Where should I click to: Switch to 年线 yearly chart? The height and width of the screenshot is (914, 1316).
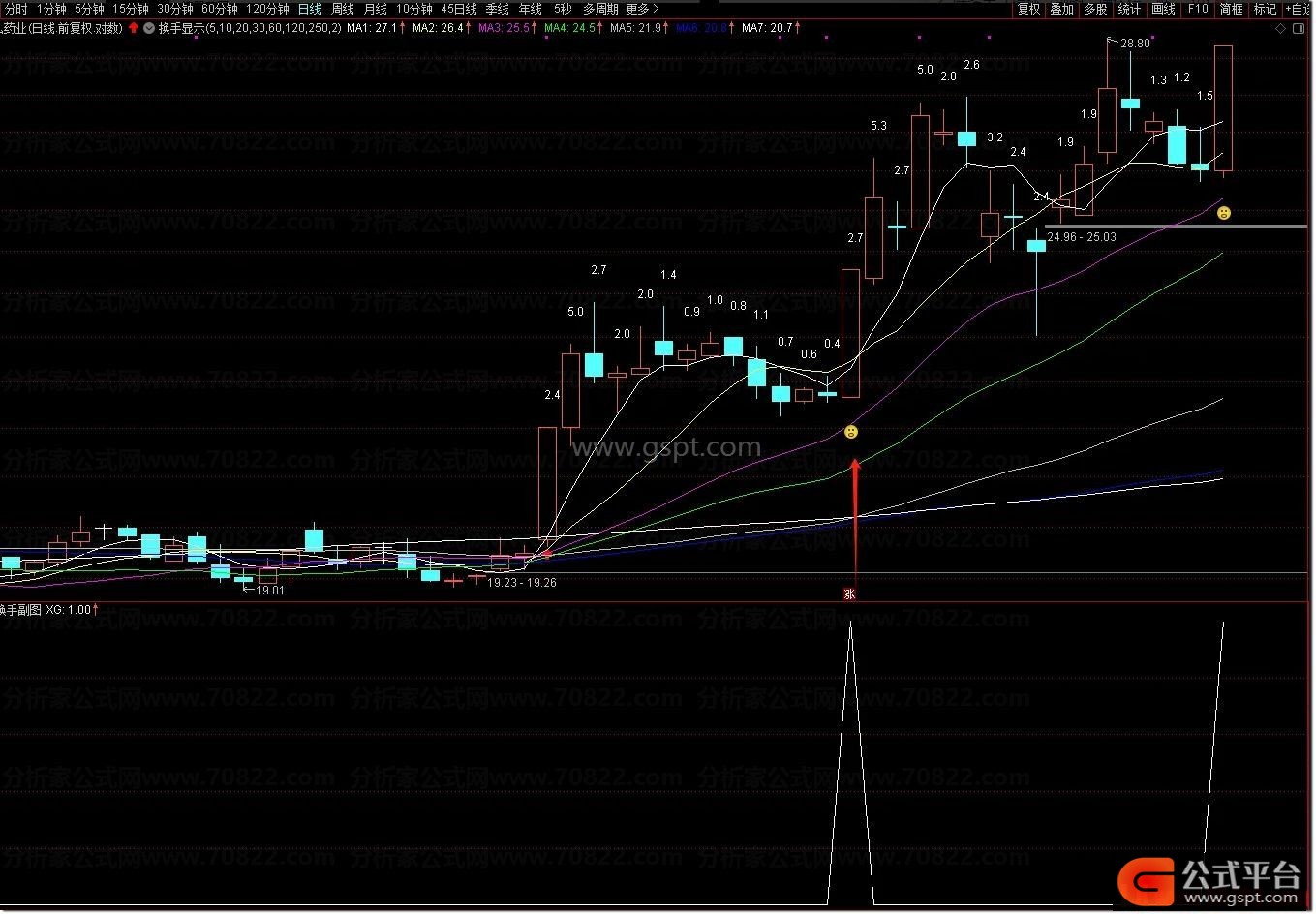[x=531, y=9]
